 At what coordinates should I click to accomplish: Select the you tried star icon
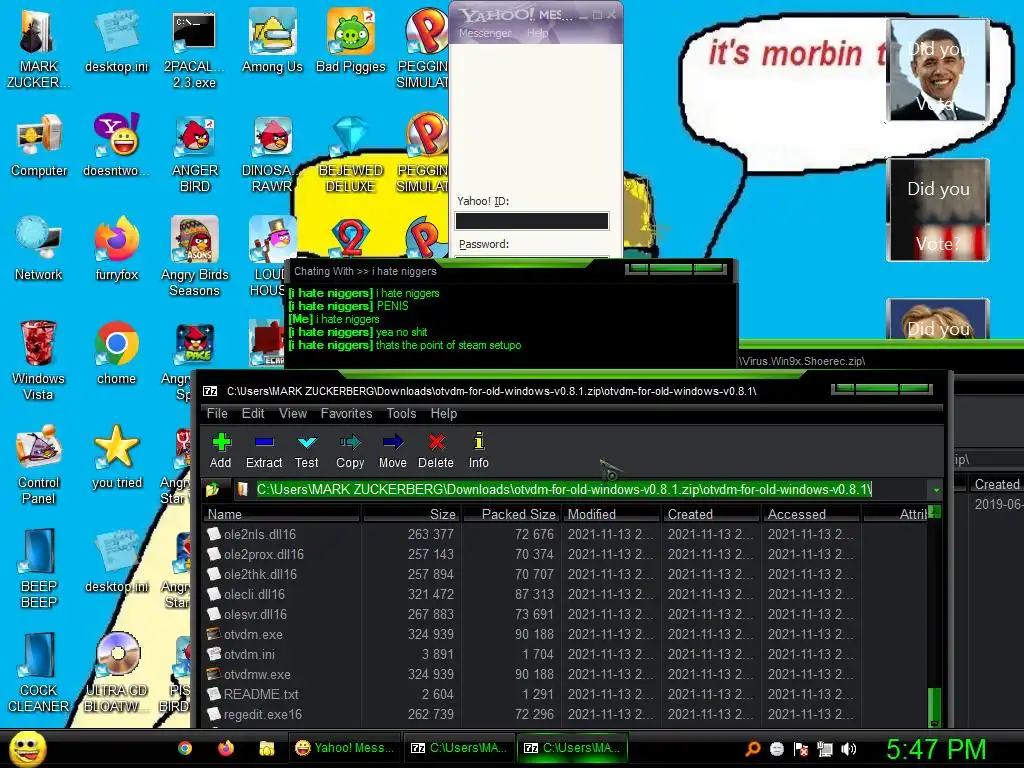[x=117, y=457]
